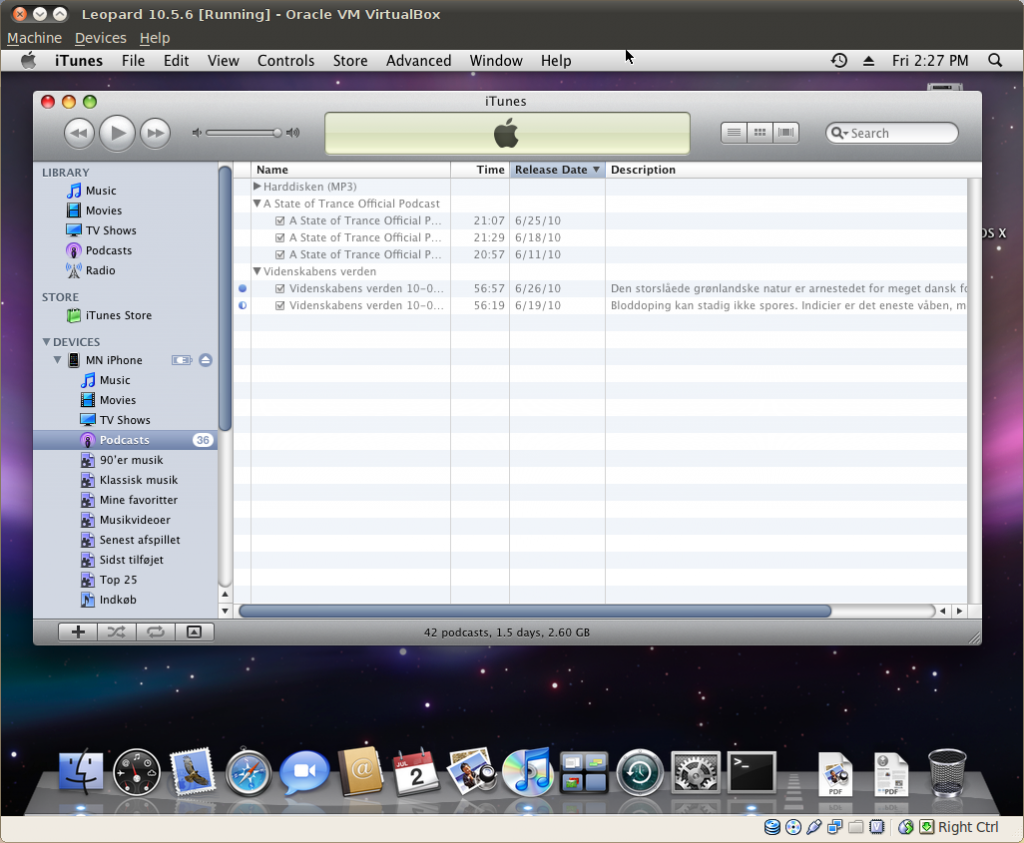The width and height of the screenshot is (1024, 843).
Task: Click the sidebar scroll down arrow
Action: 225,611
